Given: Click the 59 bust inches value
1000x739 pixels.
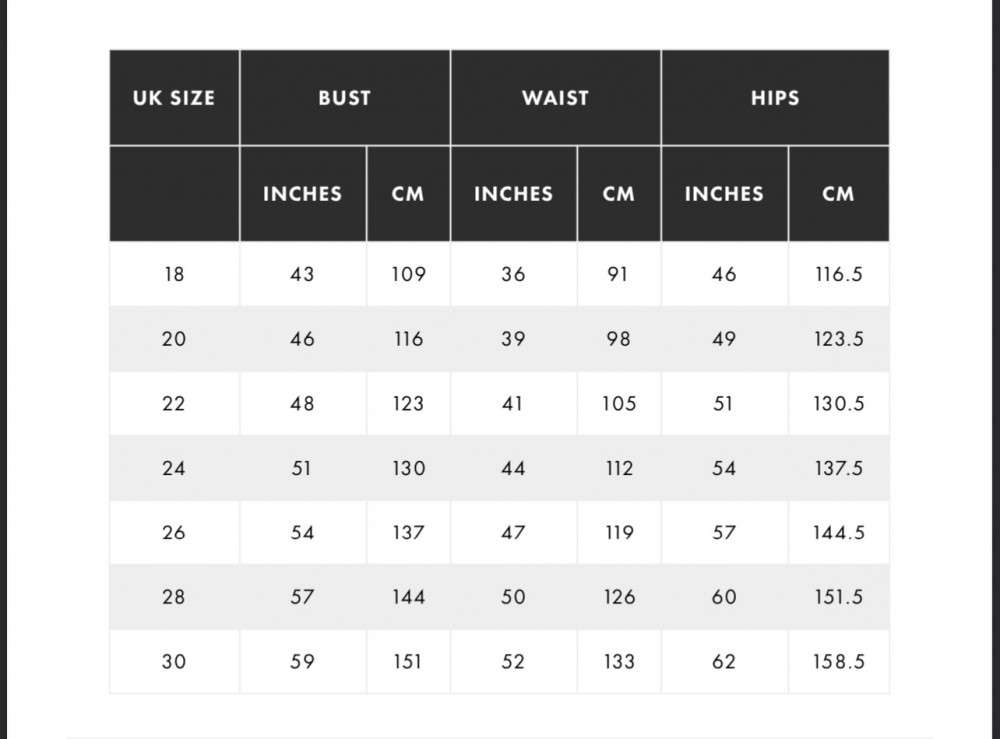Looking at the screenshot, I should 302,662.
